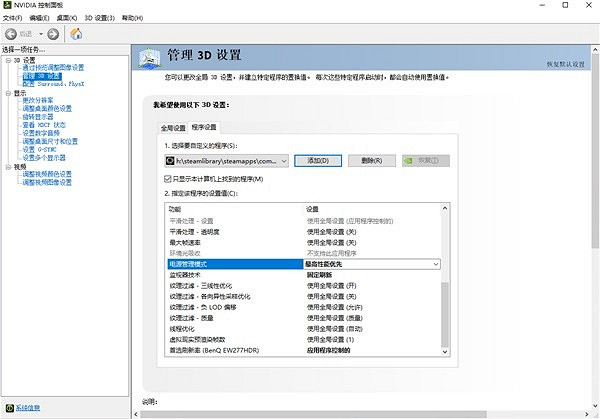Select the 纹理过滤 - 三线性优化 row
Image resolution: width=600 pixels, height=419 pixels.
[x=304, y=286]
